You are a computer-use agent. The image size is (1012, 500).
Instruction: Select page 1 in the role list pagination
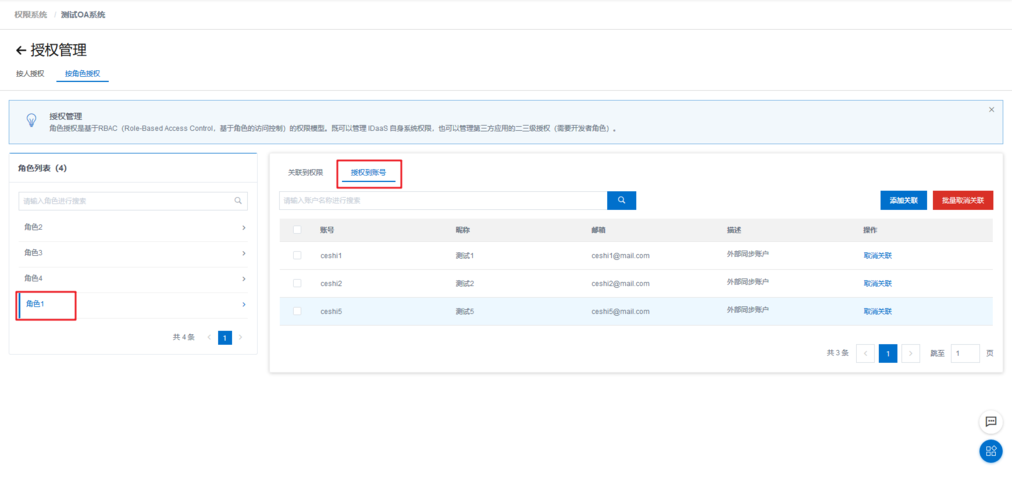click(x=225, y=337)
